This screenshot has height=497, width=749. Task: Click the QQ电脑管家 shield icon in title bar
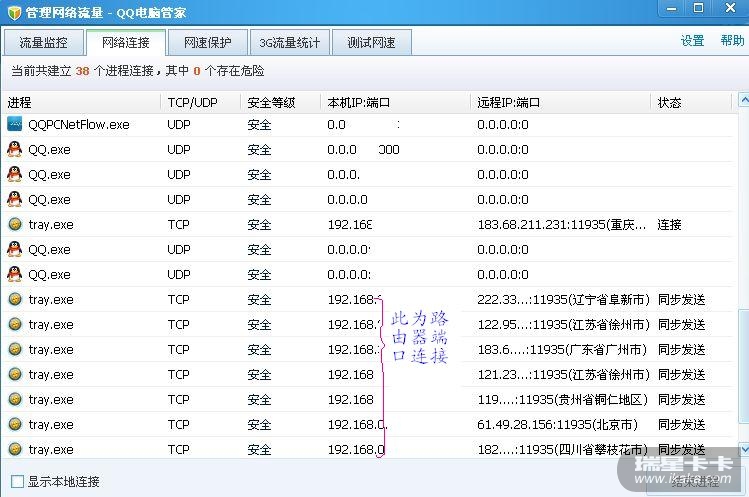click(x=14, y=12)
